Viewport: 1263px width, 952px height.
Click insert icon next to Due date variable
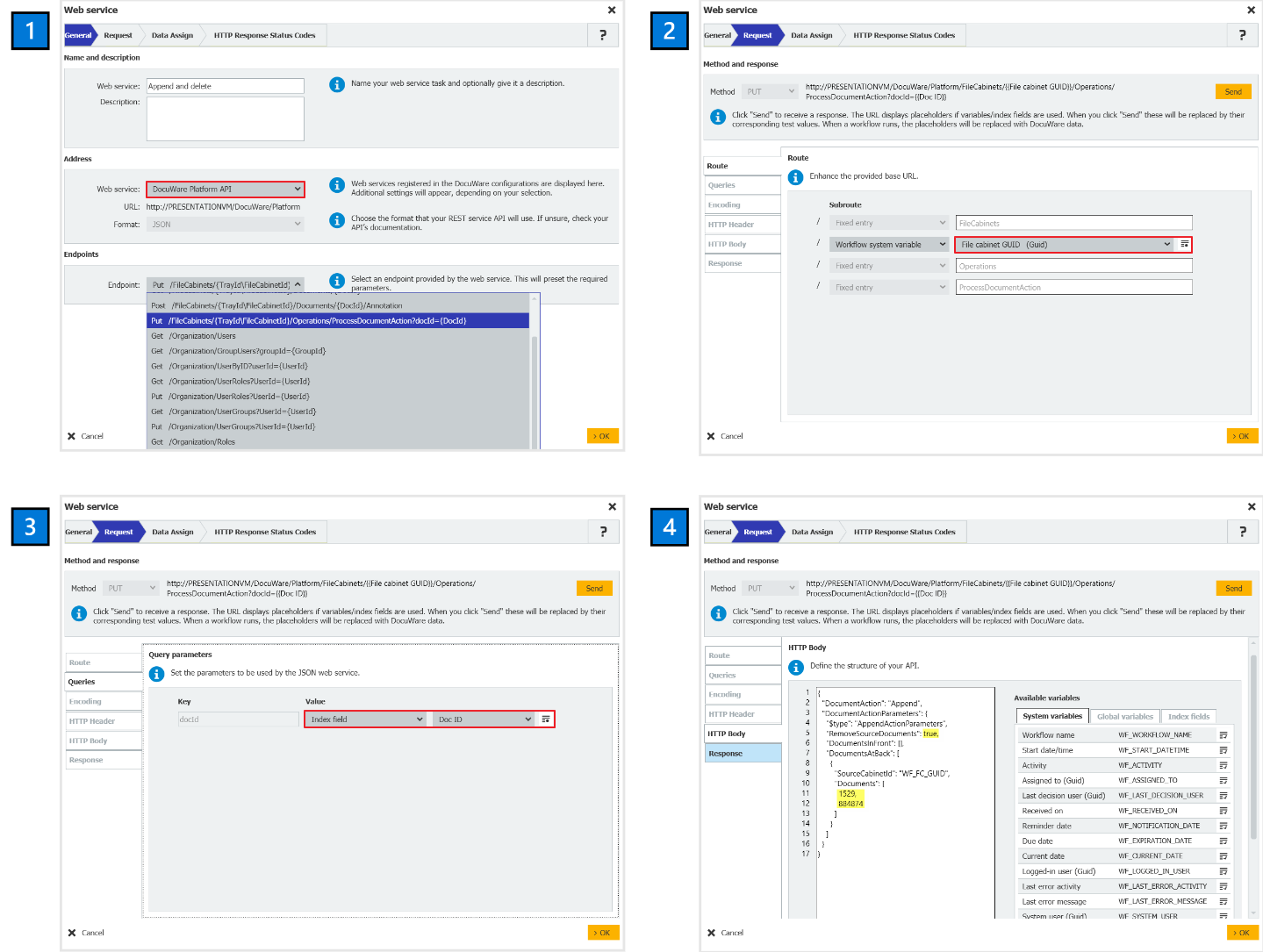(x=1223, y=841)
